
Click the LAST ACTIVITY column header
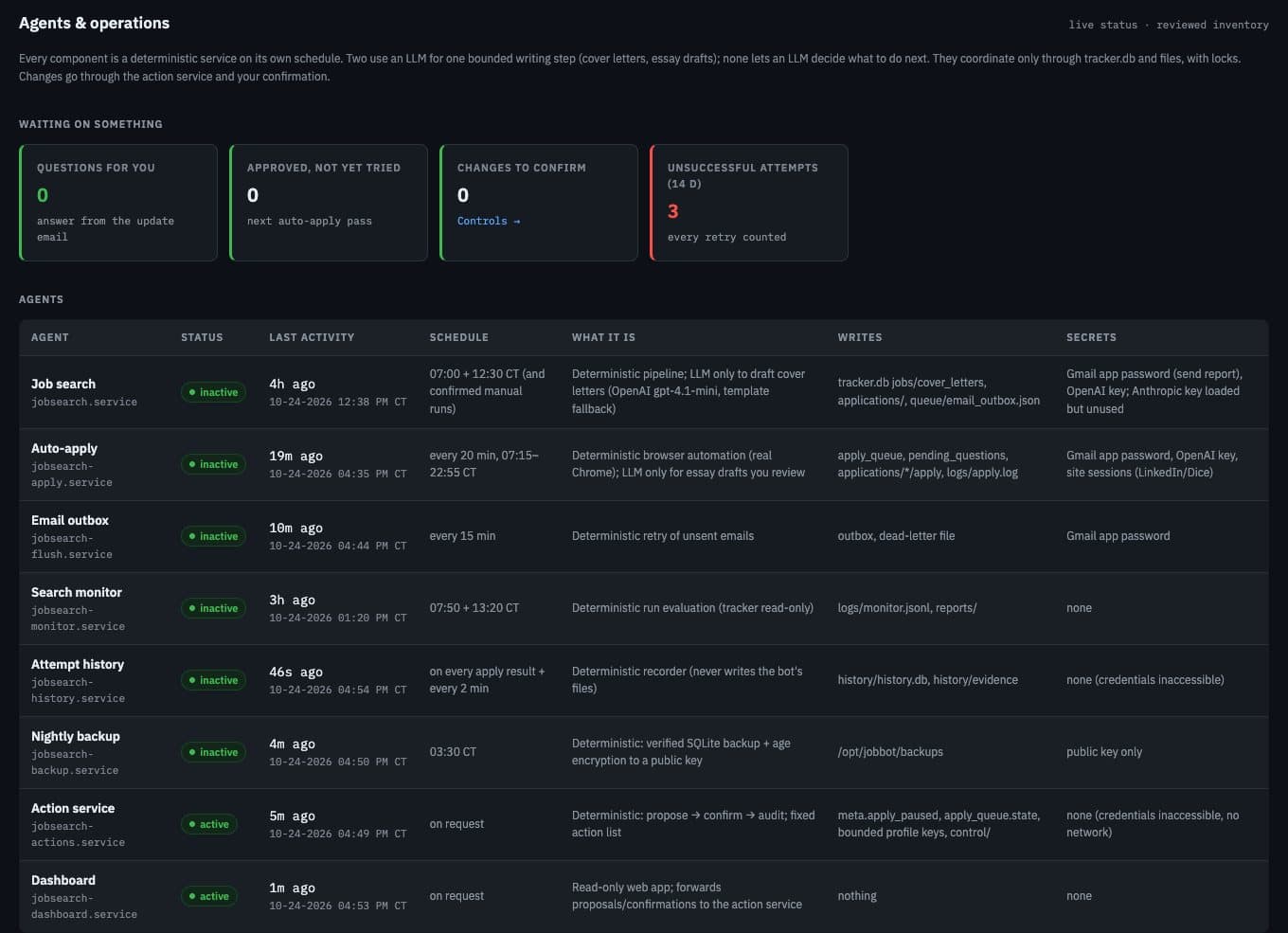coord(312,337)
